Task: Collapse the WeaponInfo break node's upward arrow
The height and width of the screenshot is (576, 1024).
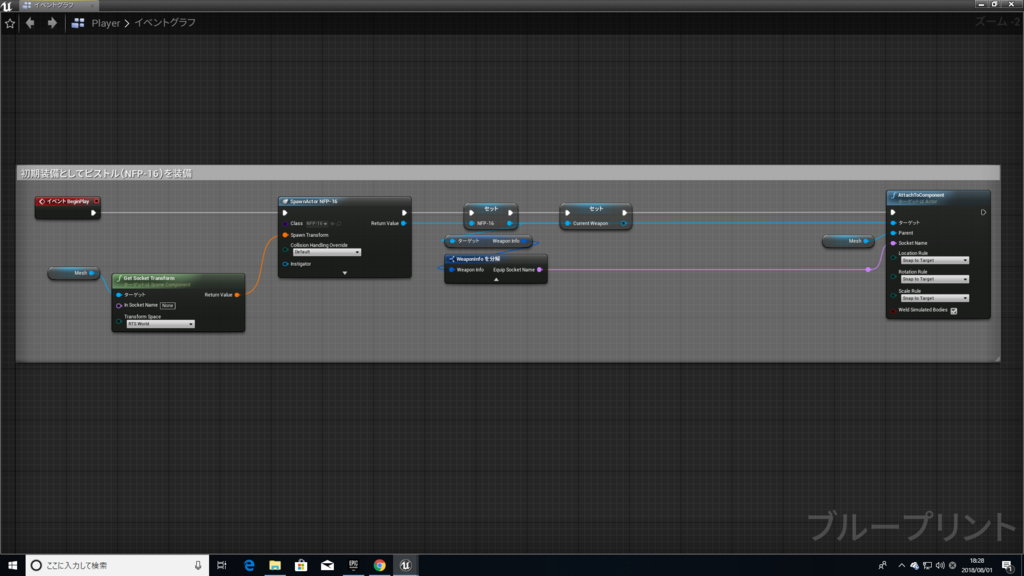Action: [x=496, y=280]
